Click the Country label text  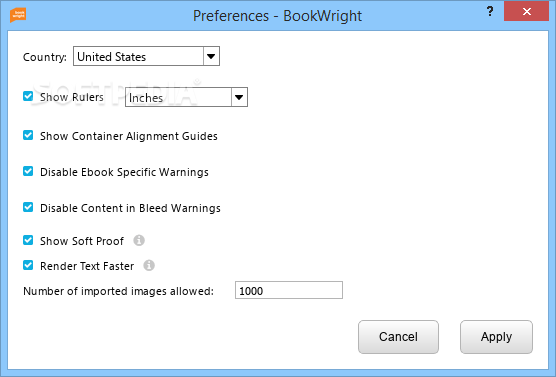click(45, 57)
